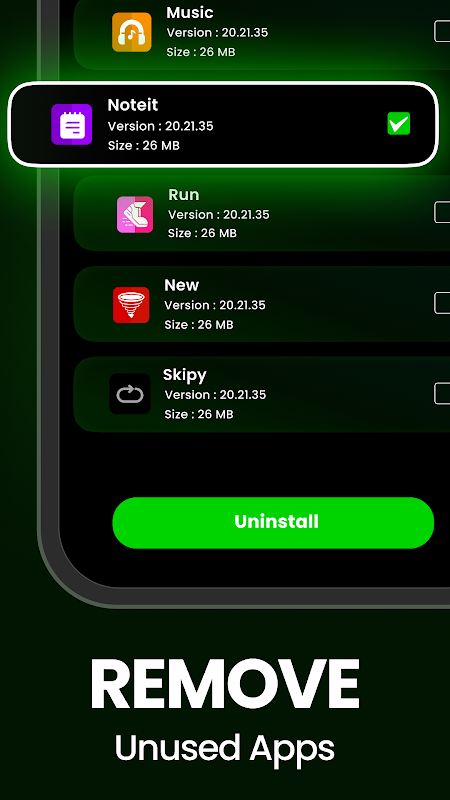
Task: Check the New app checkbox
Action: [442, 303]
